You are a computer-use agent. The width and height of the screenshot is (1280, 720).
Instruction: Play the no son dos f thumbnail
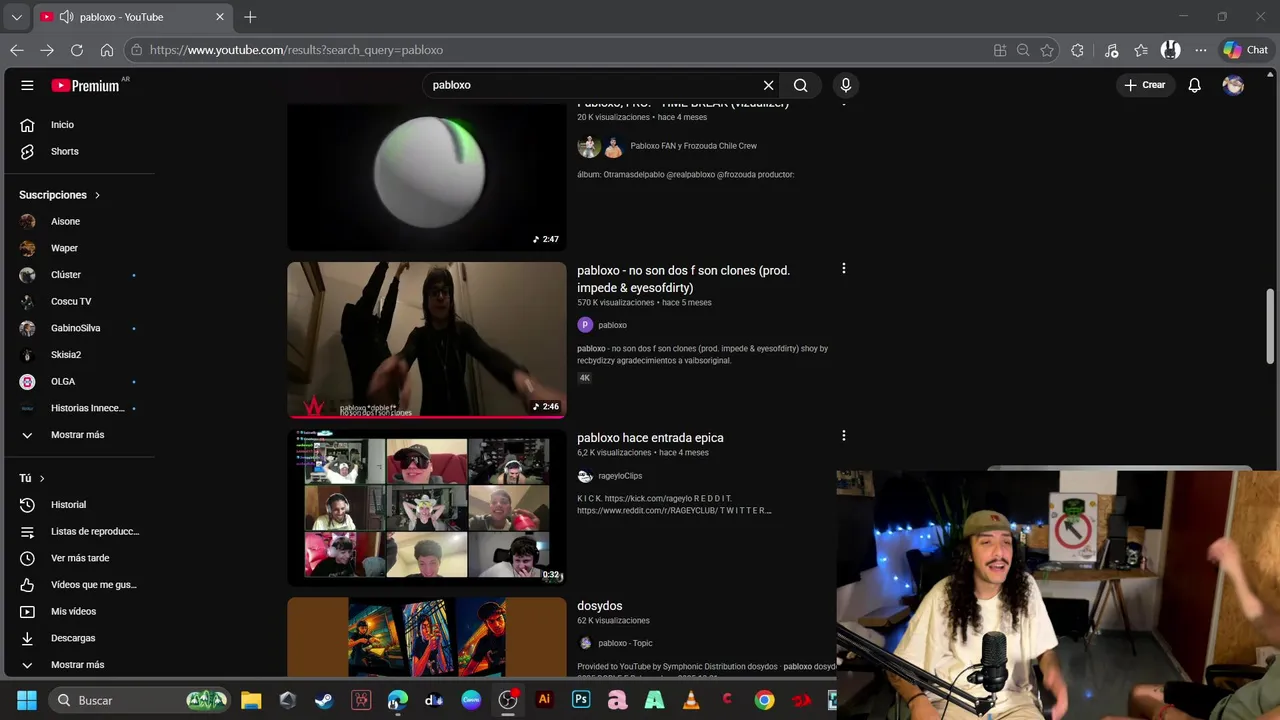tap(427, 340)
